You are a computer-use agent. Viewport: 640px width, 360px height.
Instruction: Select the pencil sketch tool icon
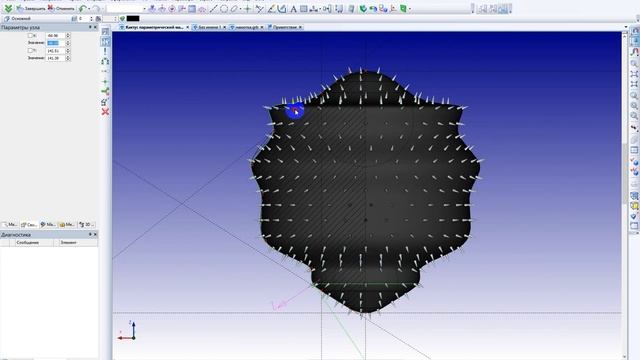pos(271,9)
